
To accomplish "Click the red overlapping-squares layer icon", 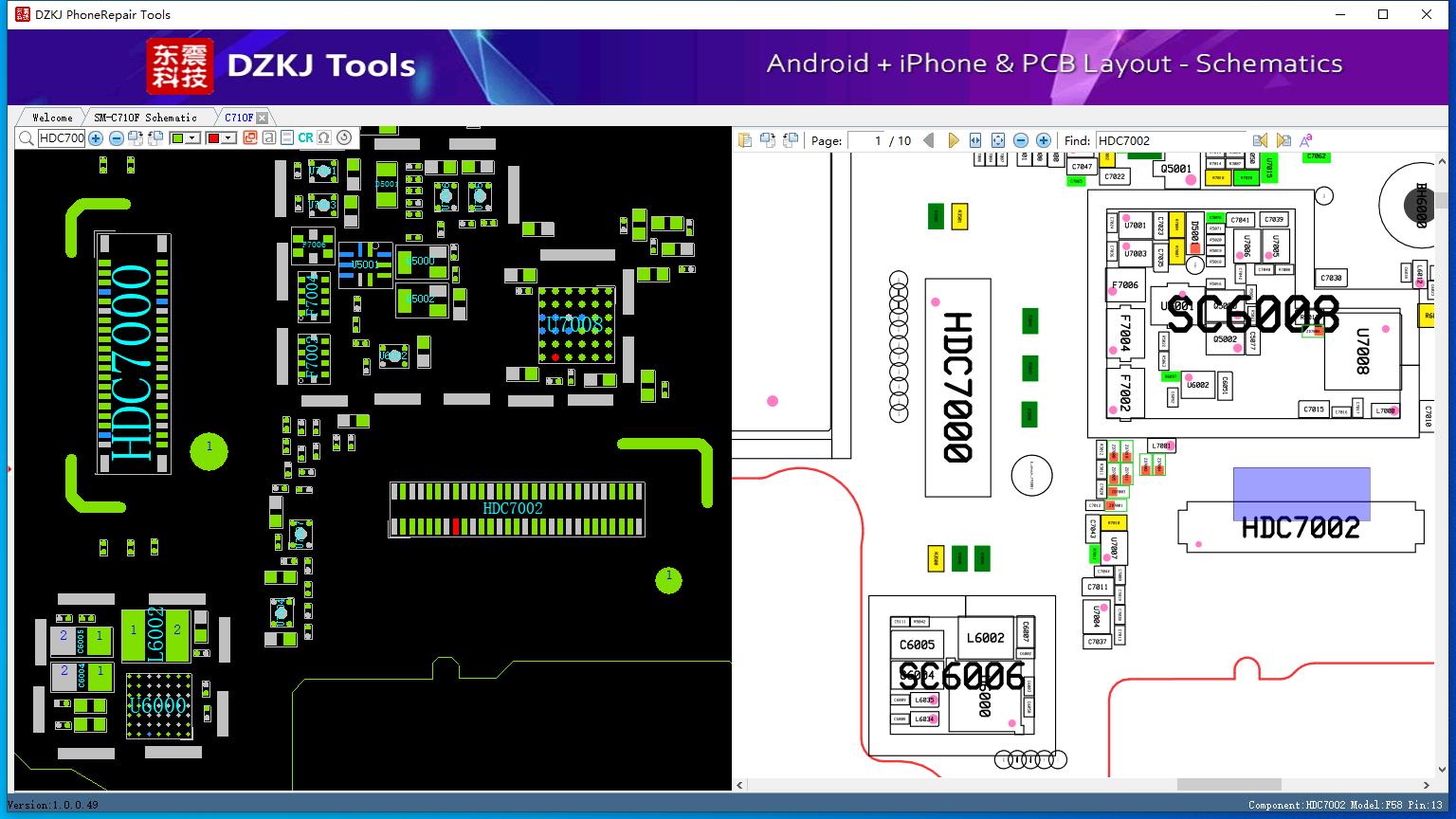I will [250, 138].
